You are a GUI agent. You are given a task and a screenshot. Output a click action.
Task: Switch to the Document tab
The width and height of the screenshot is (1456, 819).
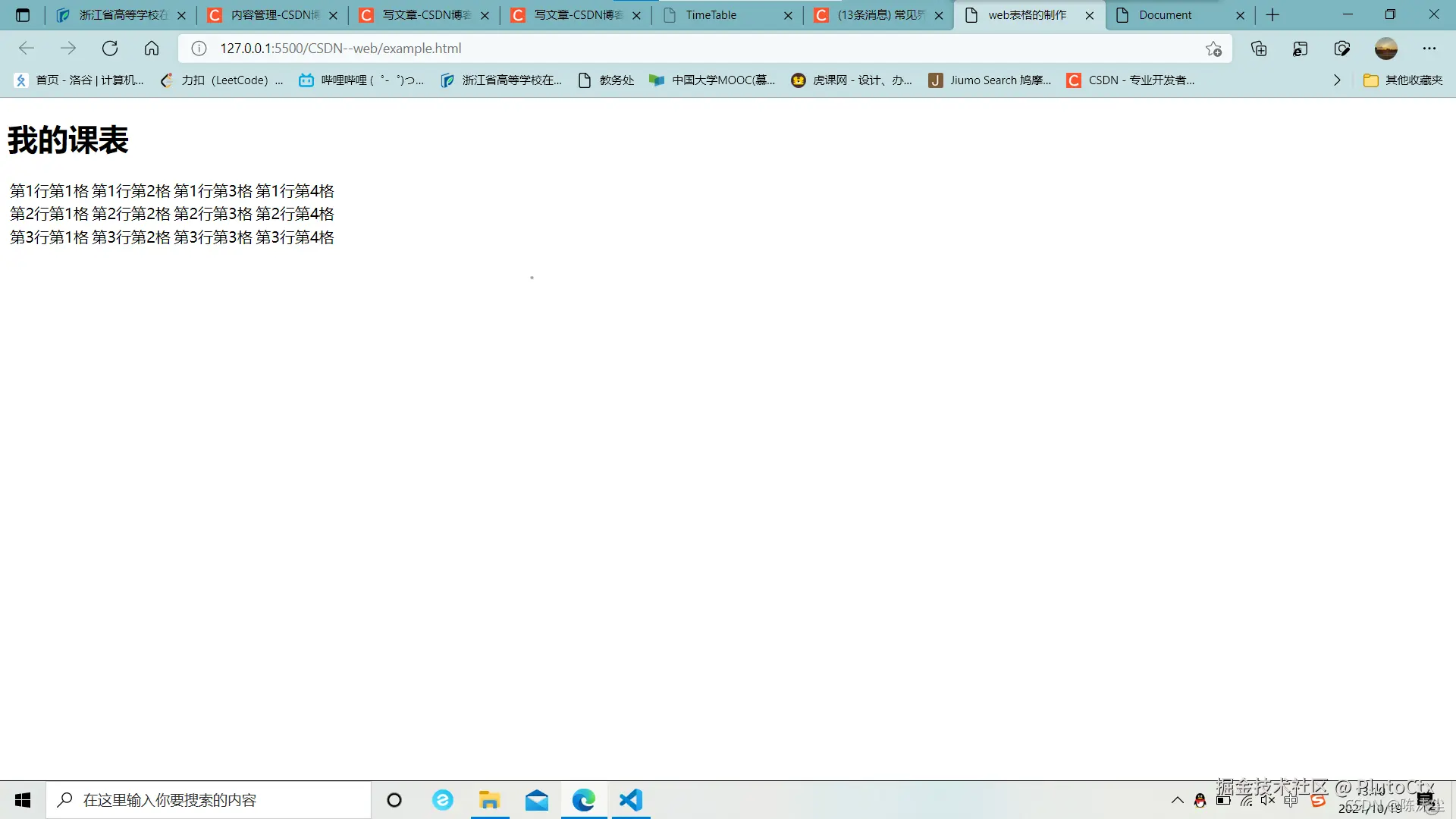click(x=1165, y=15)
